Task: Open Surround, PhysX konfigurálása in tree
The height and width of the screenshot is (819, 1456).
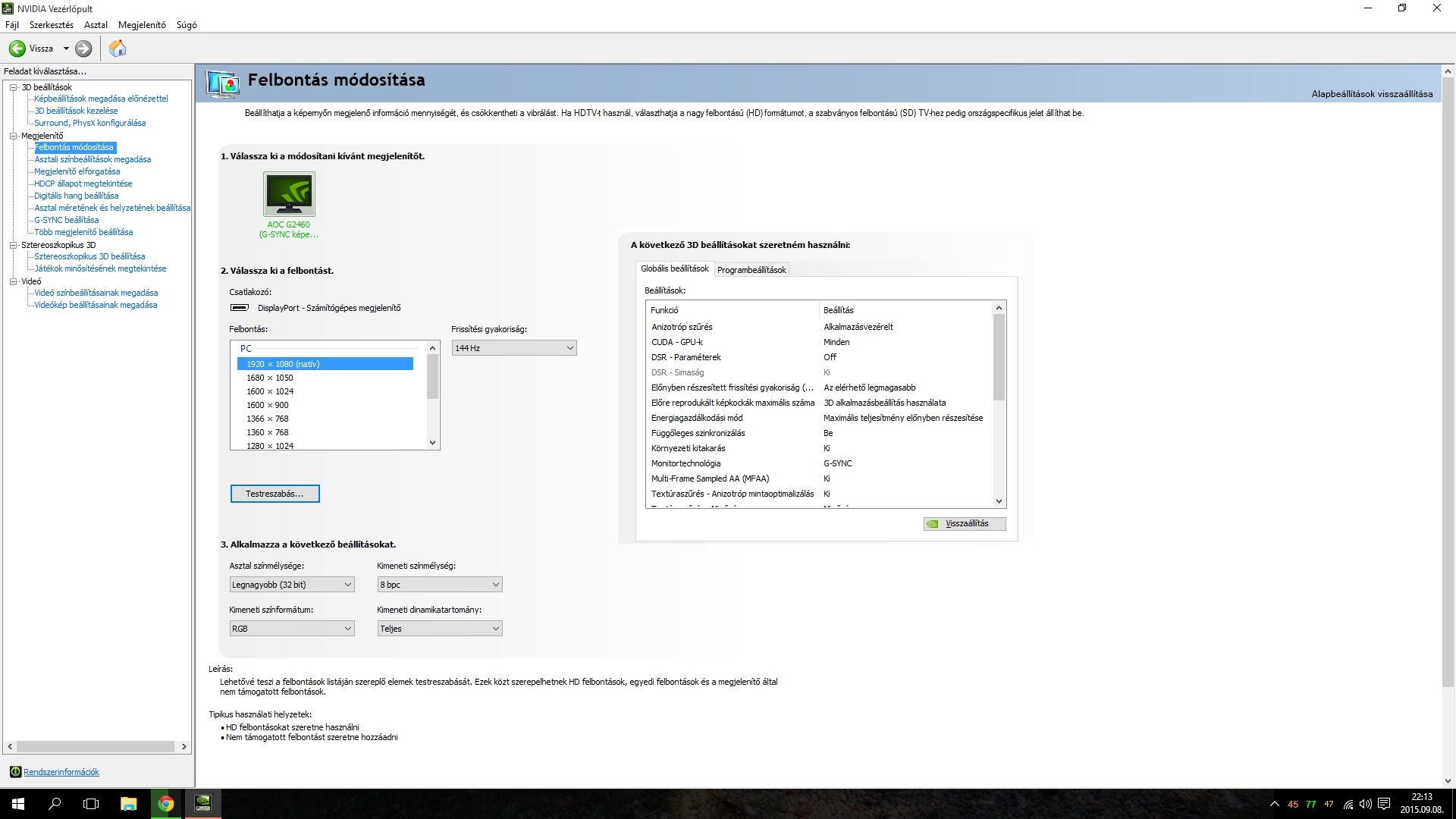Action: point(89,123)
